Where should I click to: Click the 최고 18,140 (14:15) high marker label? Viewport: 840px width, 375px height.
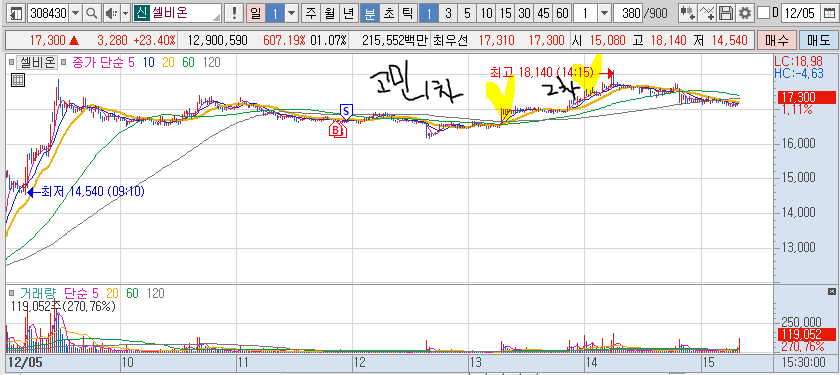point(542,71)
